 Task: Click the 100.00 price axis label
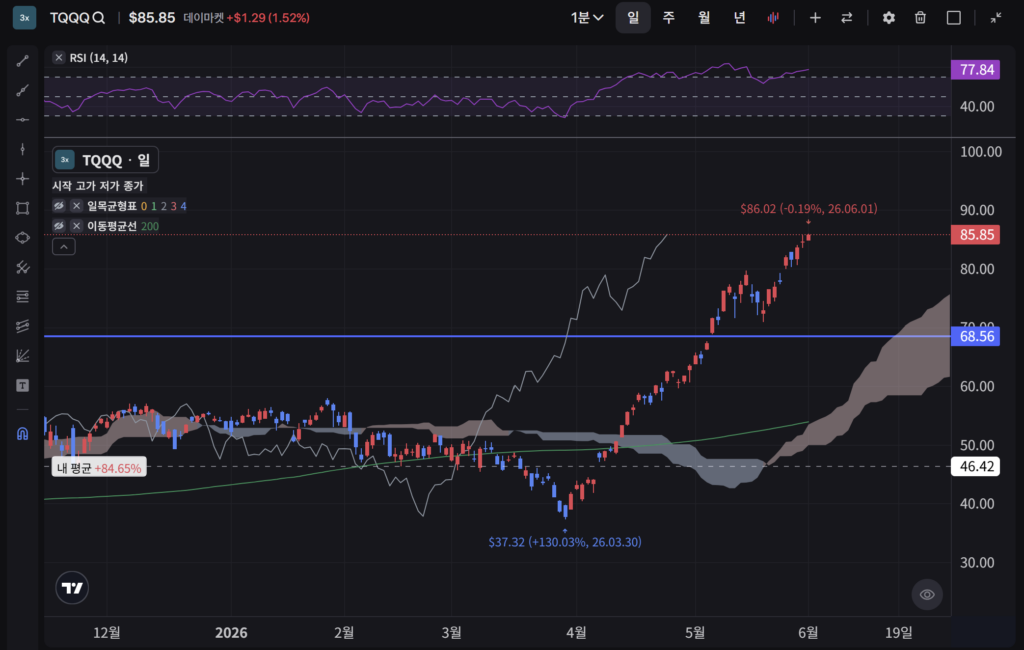pos(981,152)
